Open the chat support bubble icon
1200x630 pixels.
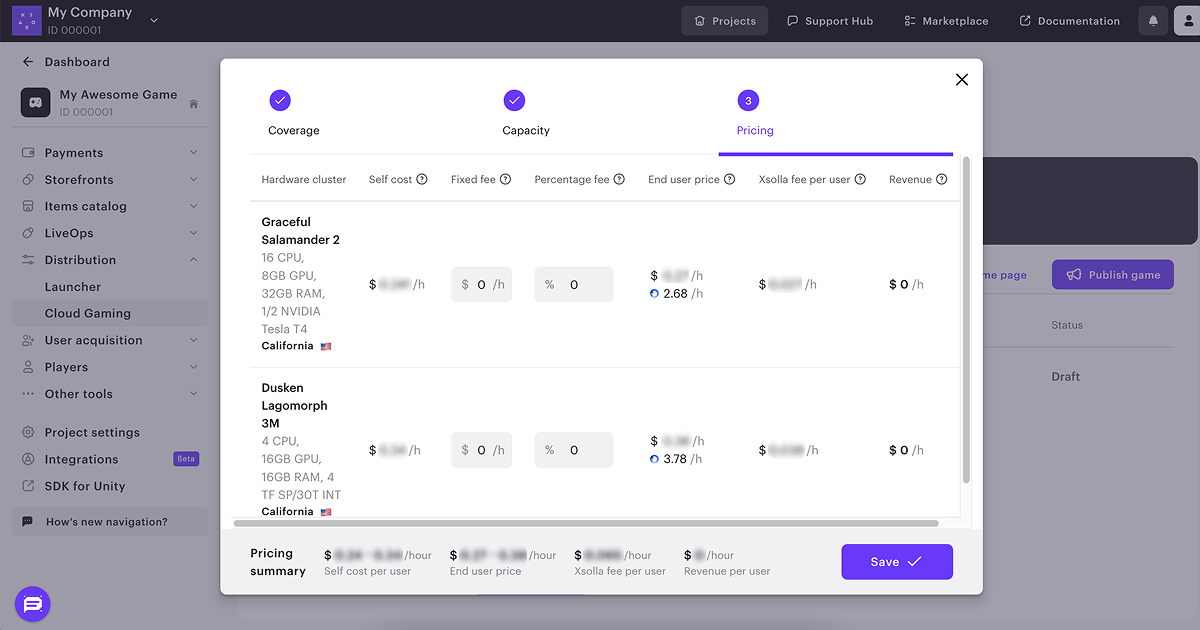point(32,604)
